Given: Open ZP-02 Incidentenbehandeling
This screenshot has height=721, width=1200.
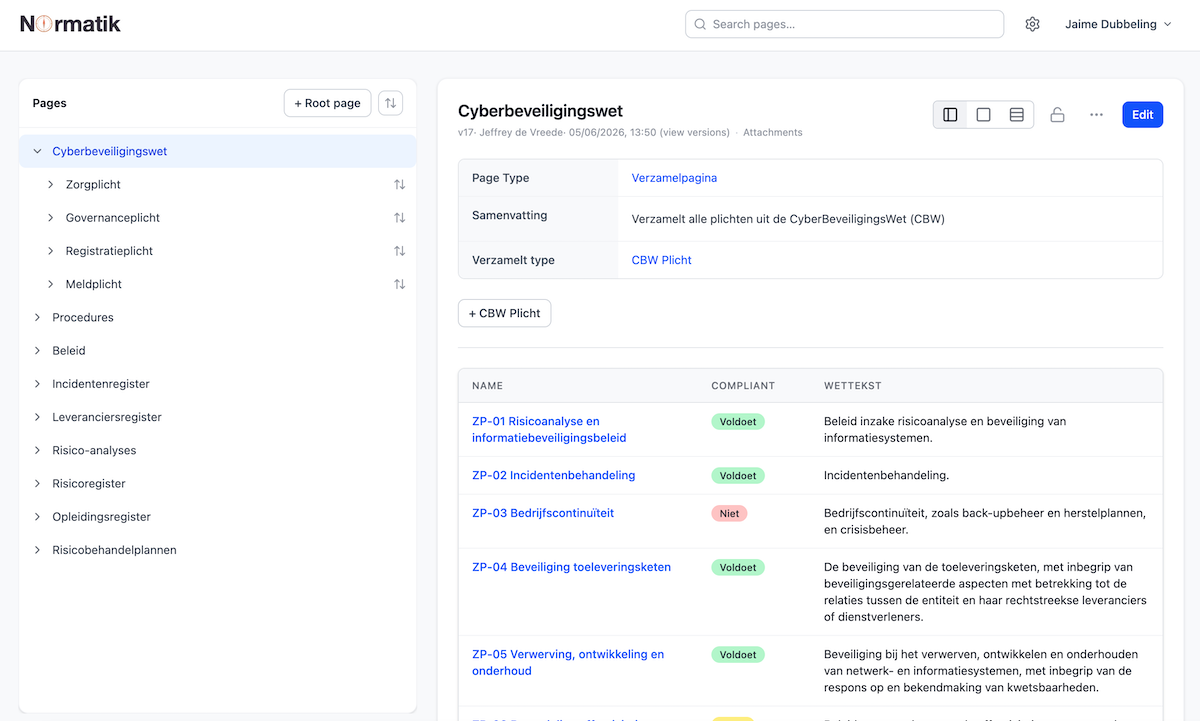Looking at the screenshot, I should point(553,475).
